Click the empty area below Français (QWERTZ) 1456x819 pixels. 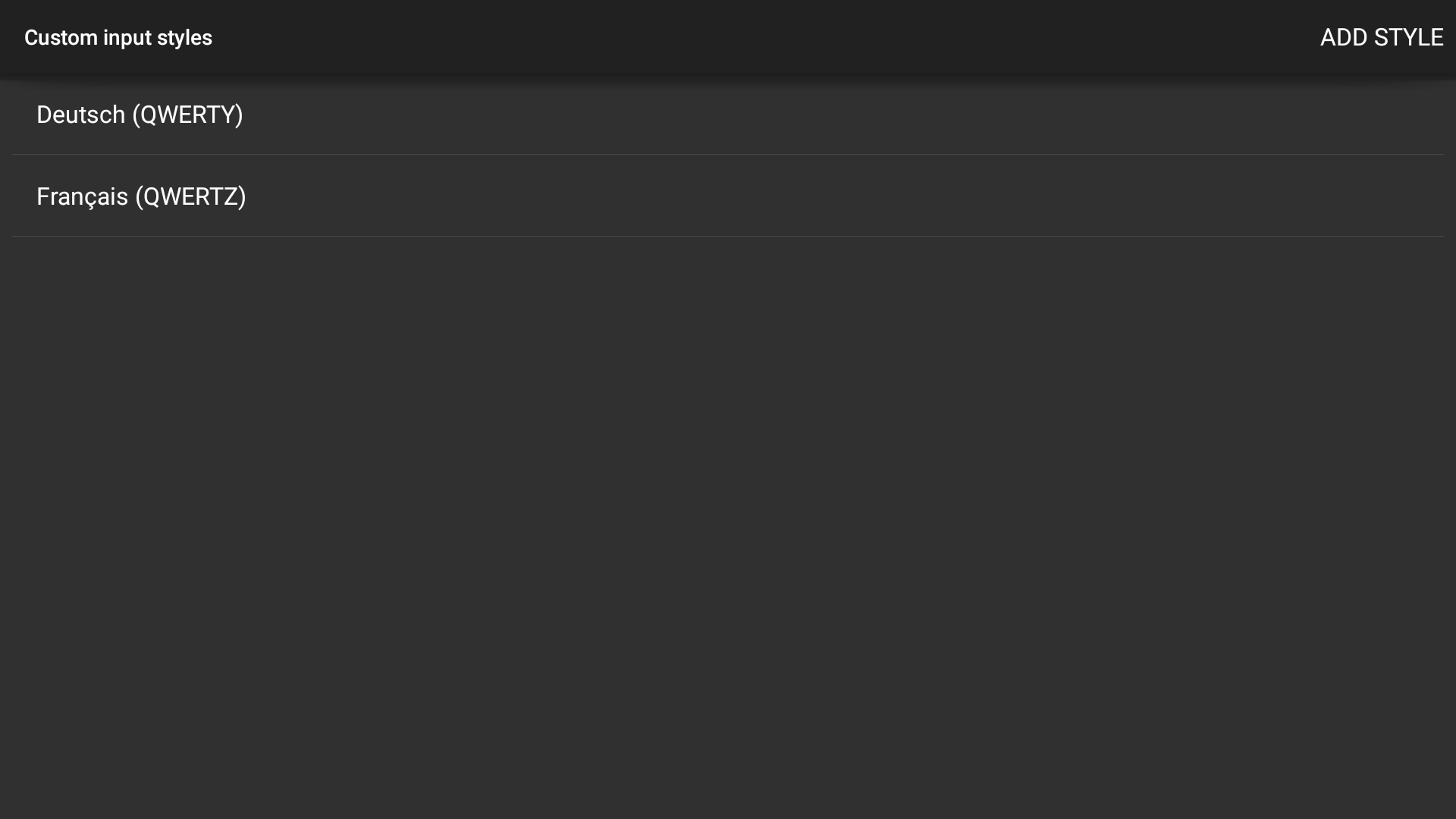coord(728,527)
